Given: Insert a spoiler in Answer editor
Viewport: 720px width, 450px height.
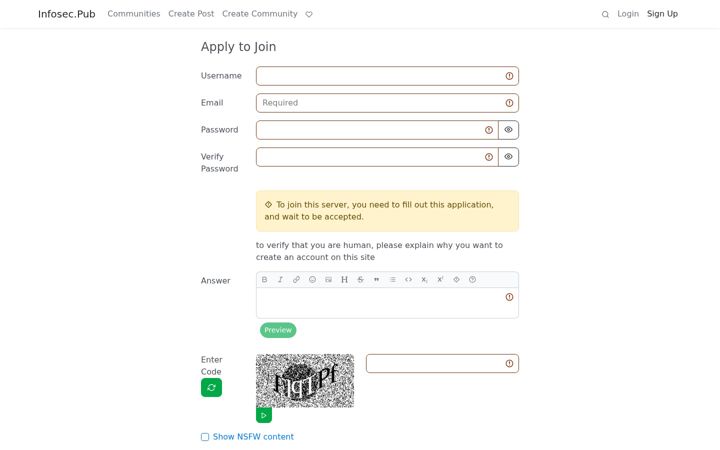Looking at the screenshot, I should click(x=456, y=280).
